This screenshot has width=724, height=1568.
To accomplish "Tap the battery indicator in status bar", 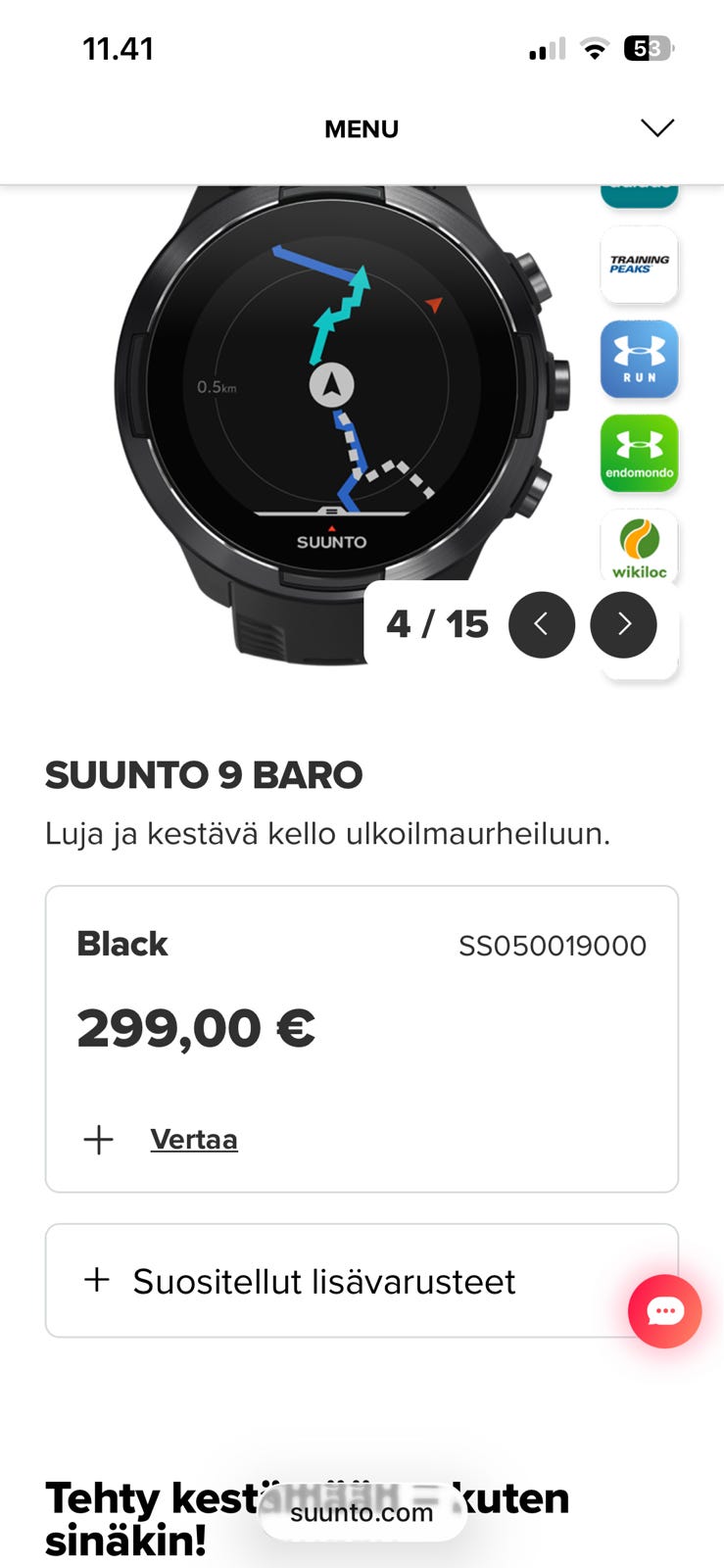I will coord(649,48).
